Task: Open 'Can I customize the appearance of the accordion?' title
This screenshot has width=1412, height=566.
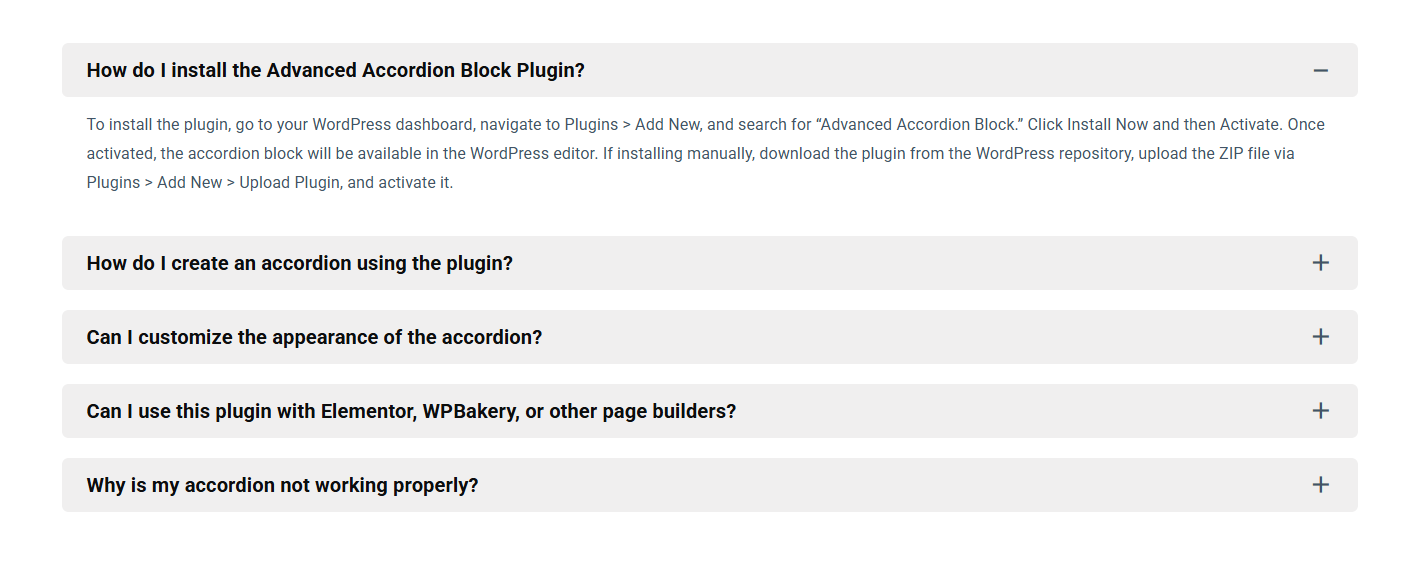Action: (x=314, y=337)
